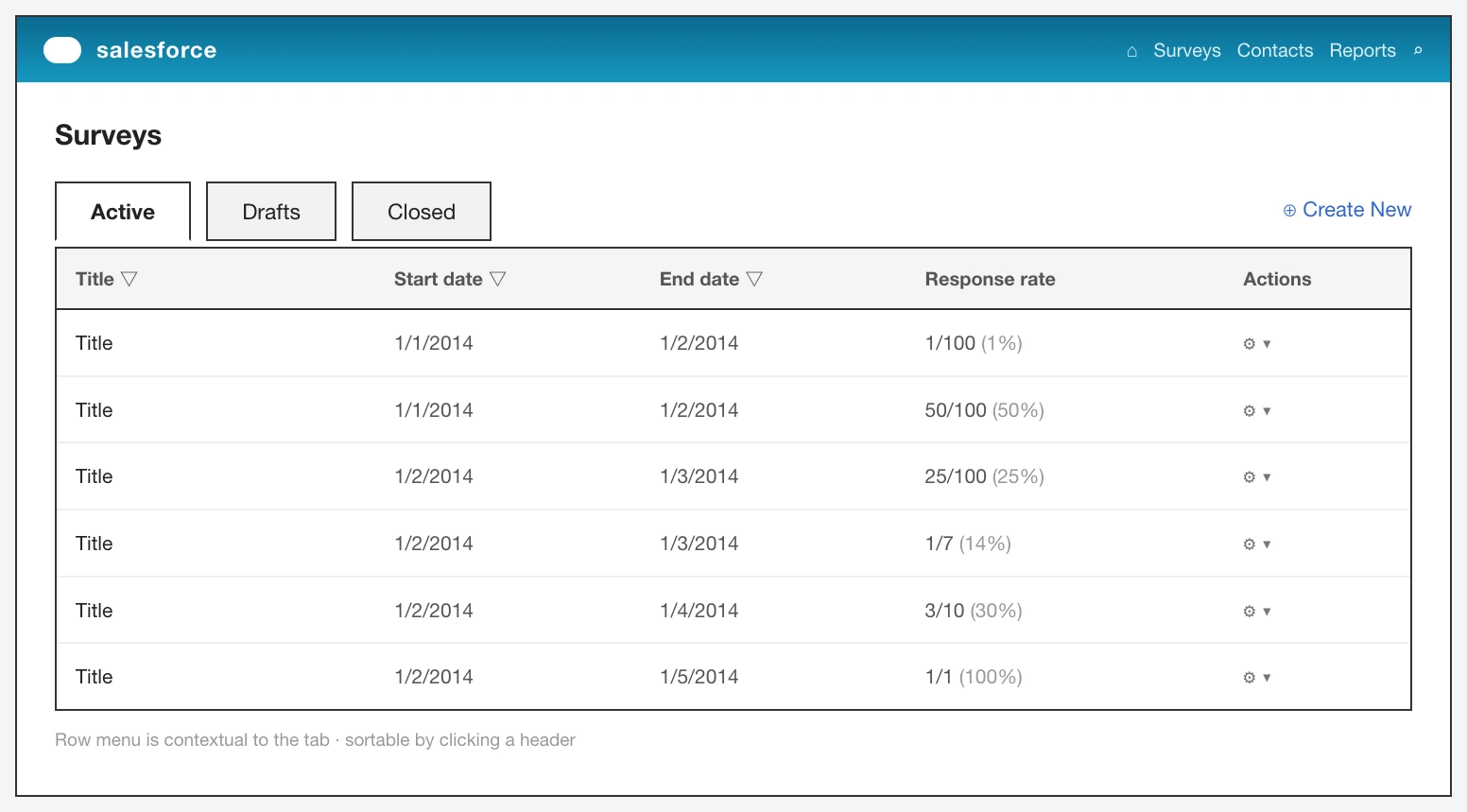The height and width of the screenshot is (812, 1467).
Task: Click the response rate 1/7 (14%)
Action: point(968,544)
